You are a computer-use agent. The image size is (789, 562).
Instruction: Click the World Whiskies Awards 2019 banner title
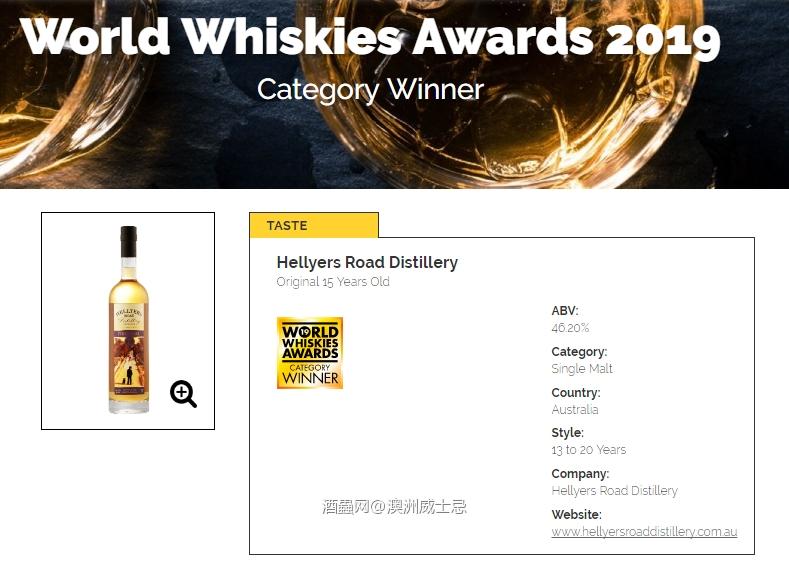(370, 38)
